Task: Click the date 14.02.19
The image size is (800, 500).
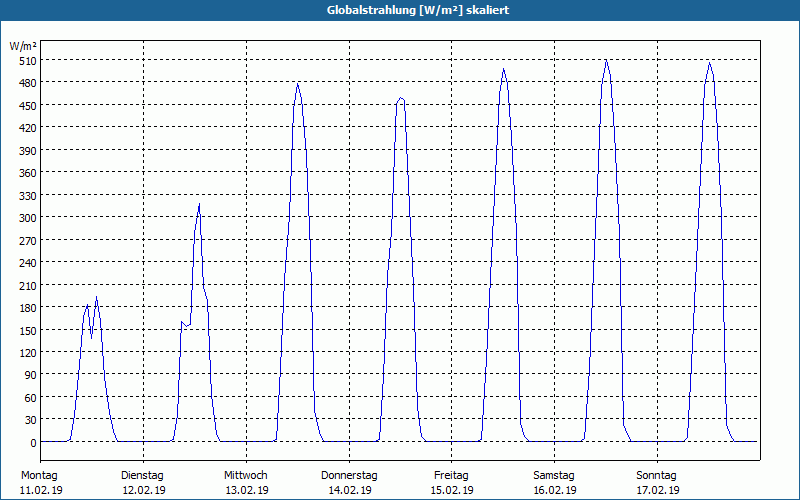Action: [350, 490]
